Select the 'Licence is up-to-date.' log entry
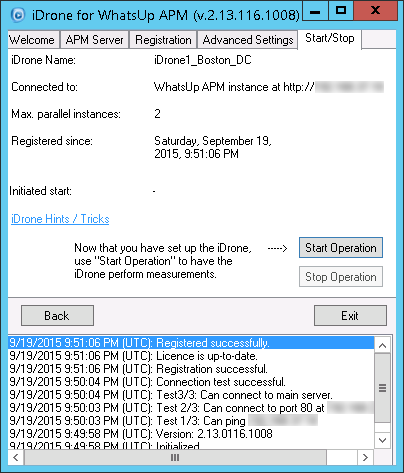This screenshot has width=404, height=473. coord(191,356)
